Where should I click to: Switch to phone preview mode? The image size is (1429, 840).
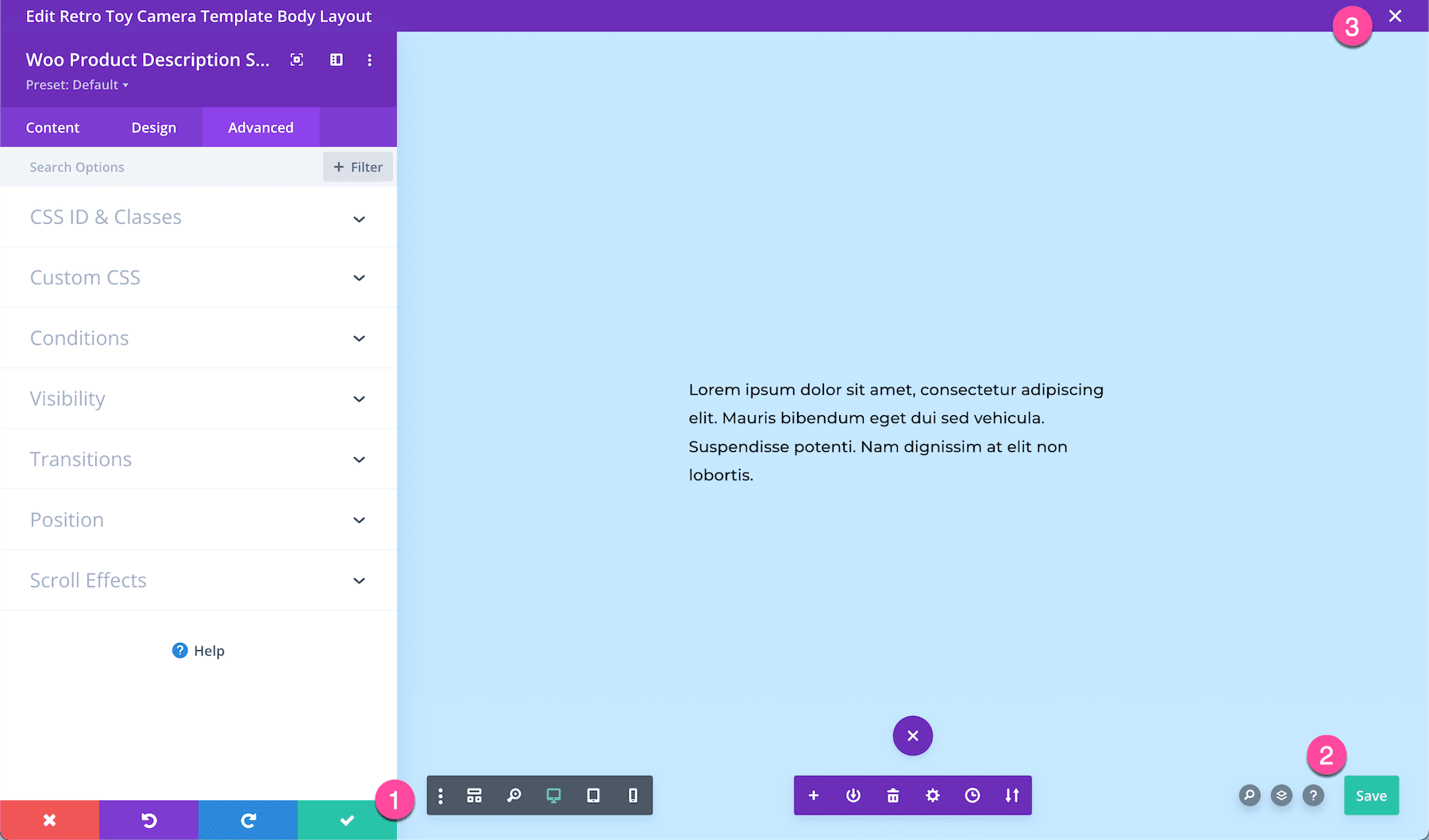tap(633, 795)
